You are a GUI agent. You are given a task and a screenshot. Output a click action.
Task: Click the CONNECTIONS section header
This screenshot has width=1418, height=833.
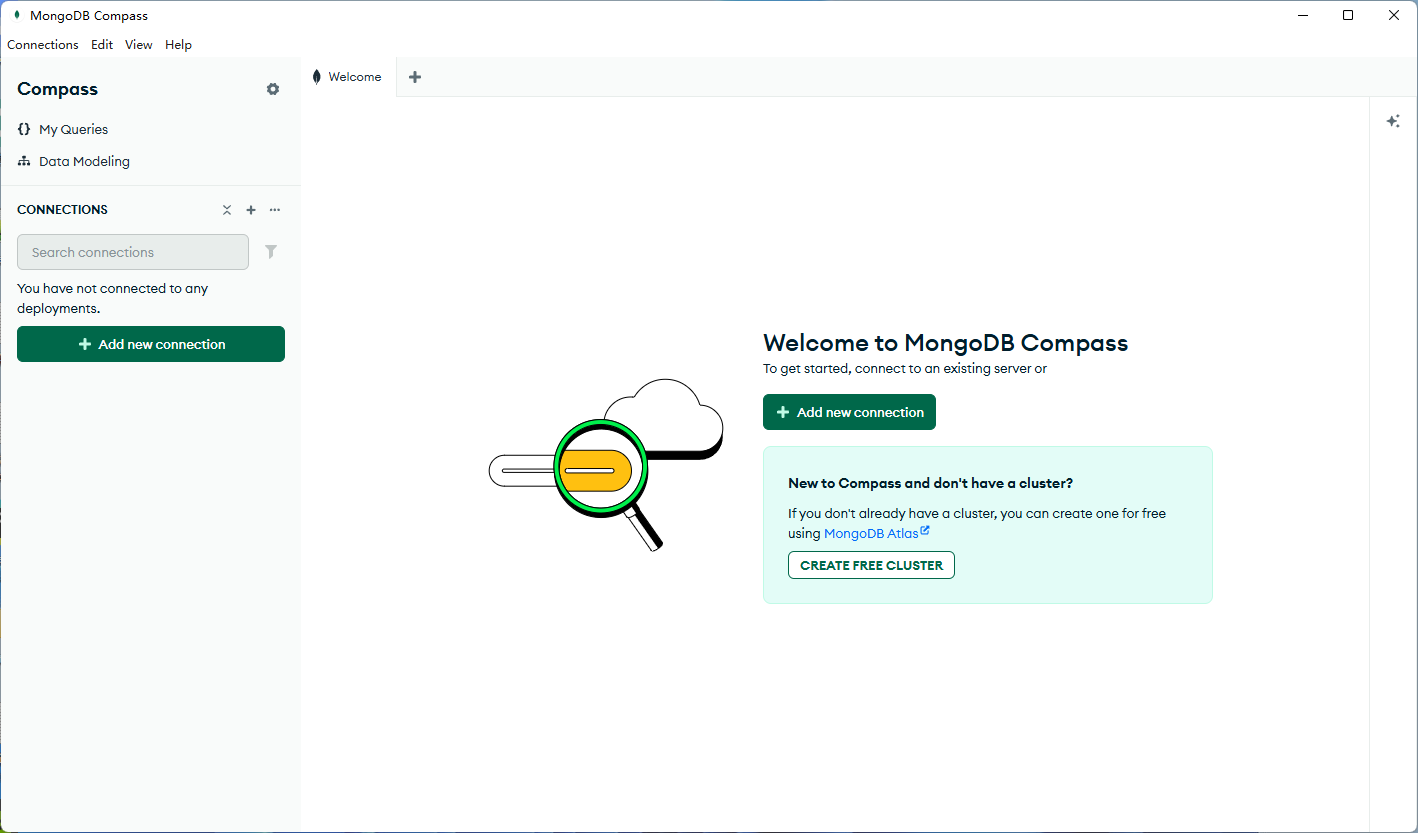coord(62,210)
